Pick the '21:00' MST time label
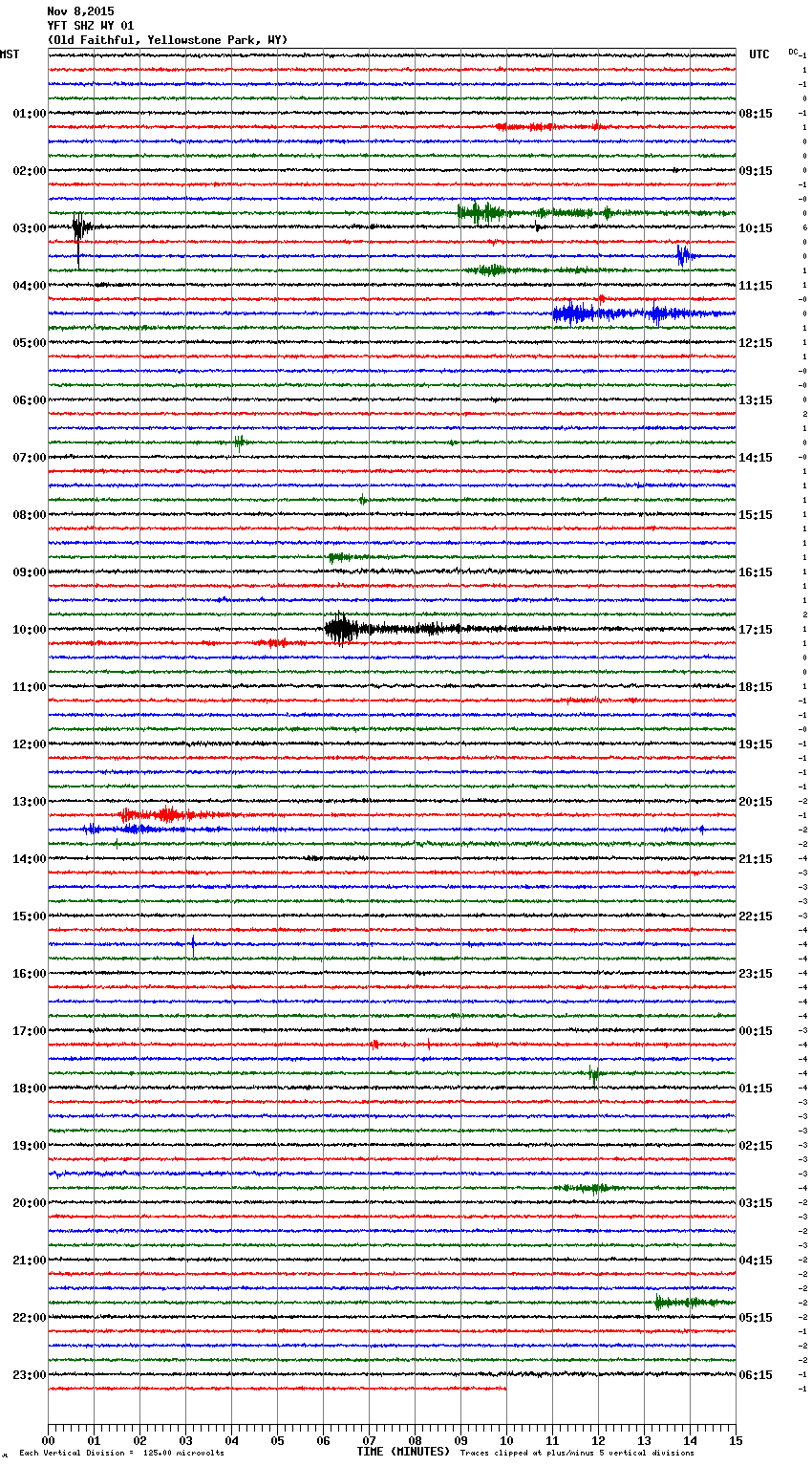Image resolution: width=812 pixels, height=1466 pixels. (30, 1261)
